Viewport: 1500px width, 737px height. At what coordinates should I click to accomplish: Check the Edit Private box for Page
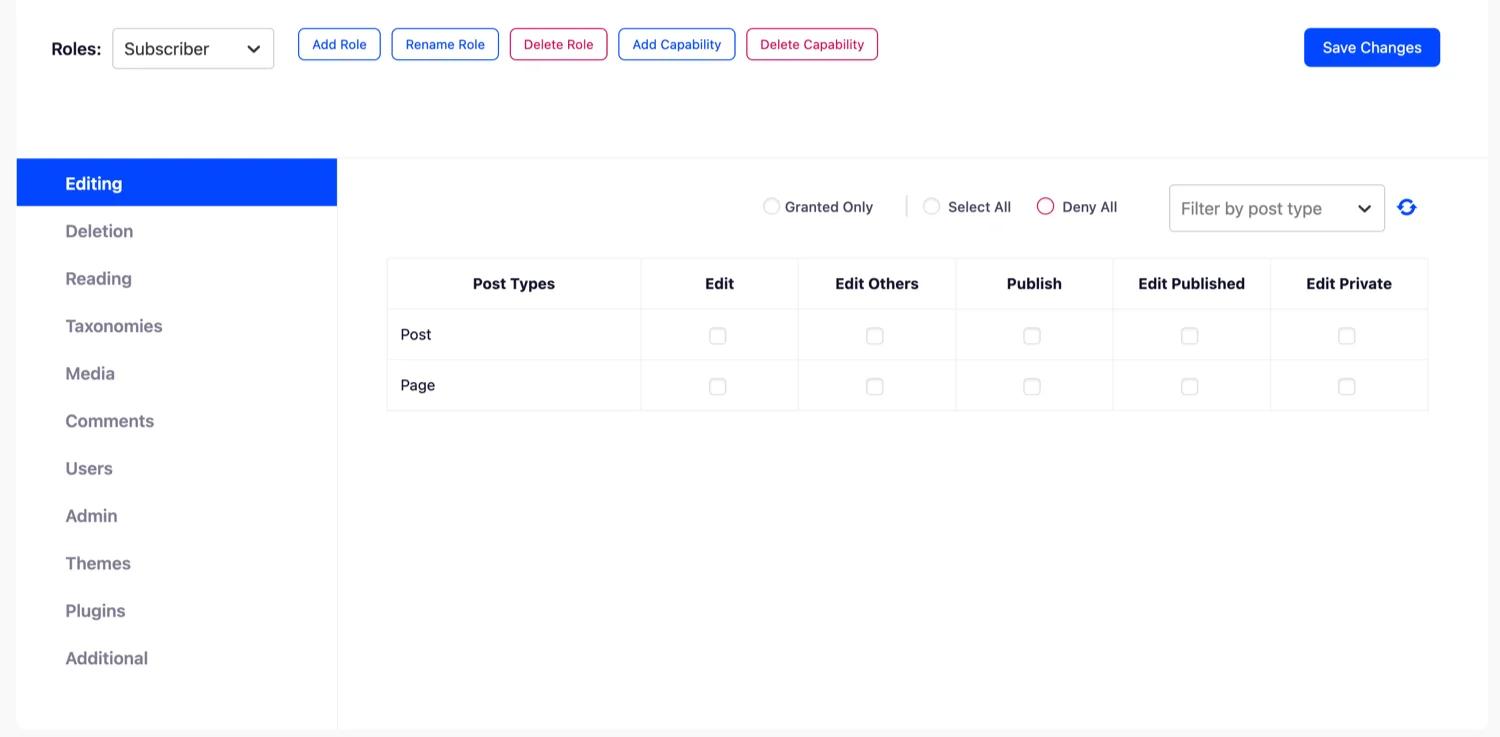(x=1347, y=386)
